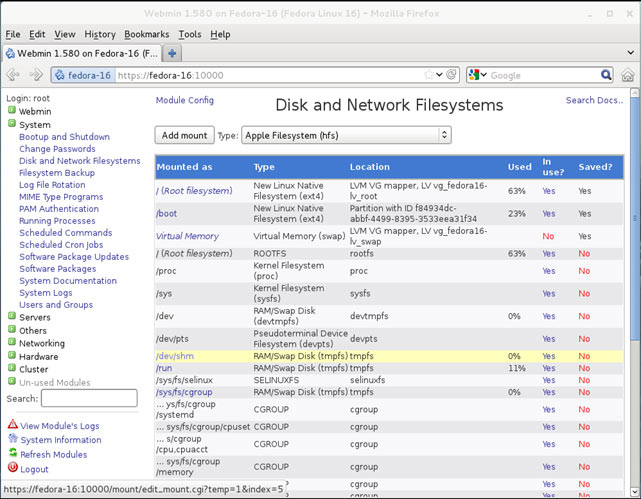Image resolution: width=641 pixels, height=499 pixels.
Task: Click the bookmark star icon
Action: pyautogui.click(x=428, y=75)
